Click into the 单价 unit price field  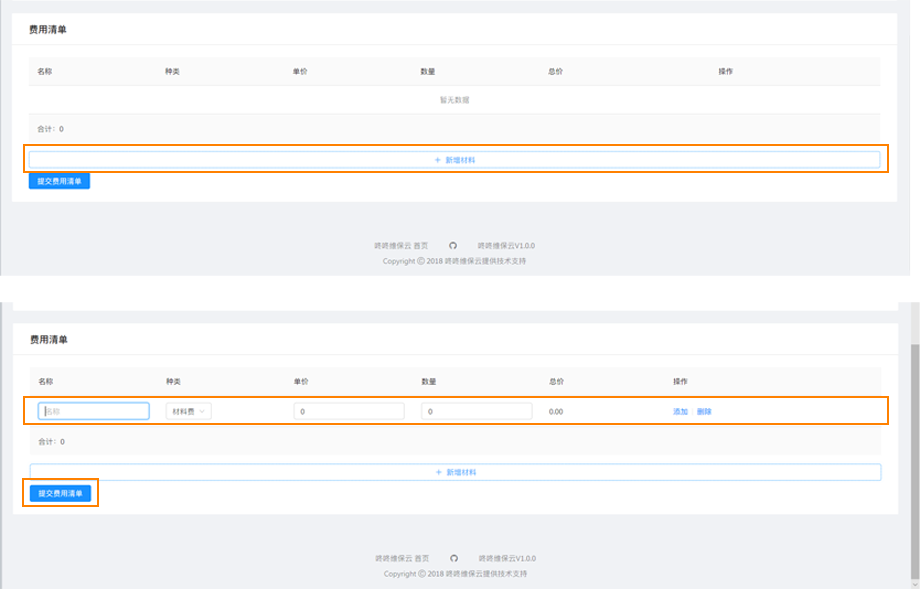point(348,411)
